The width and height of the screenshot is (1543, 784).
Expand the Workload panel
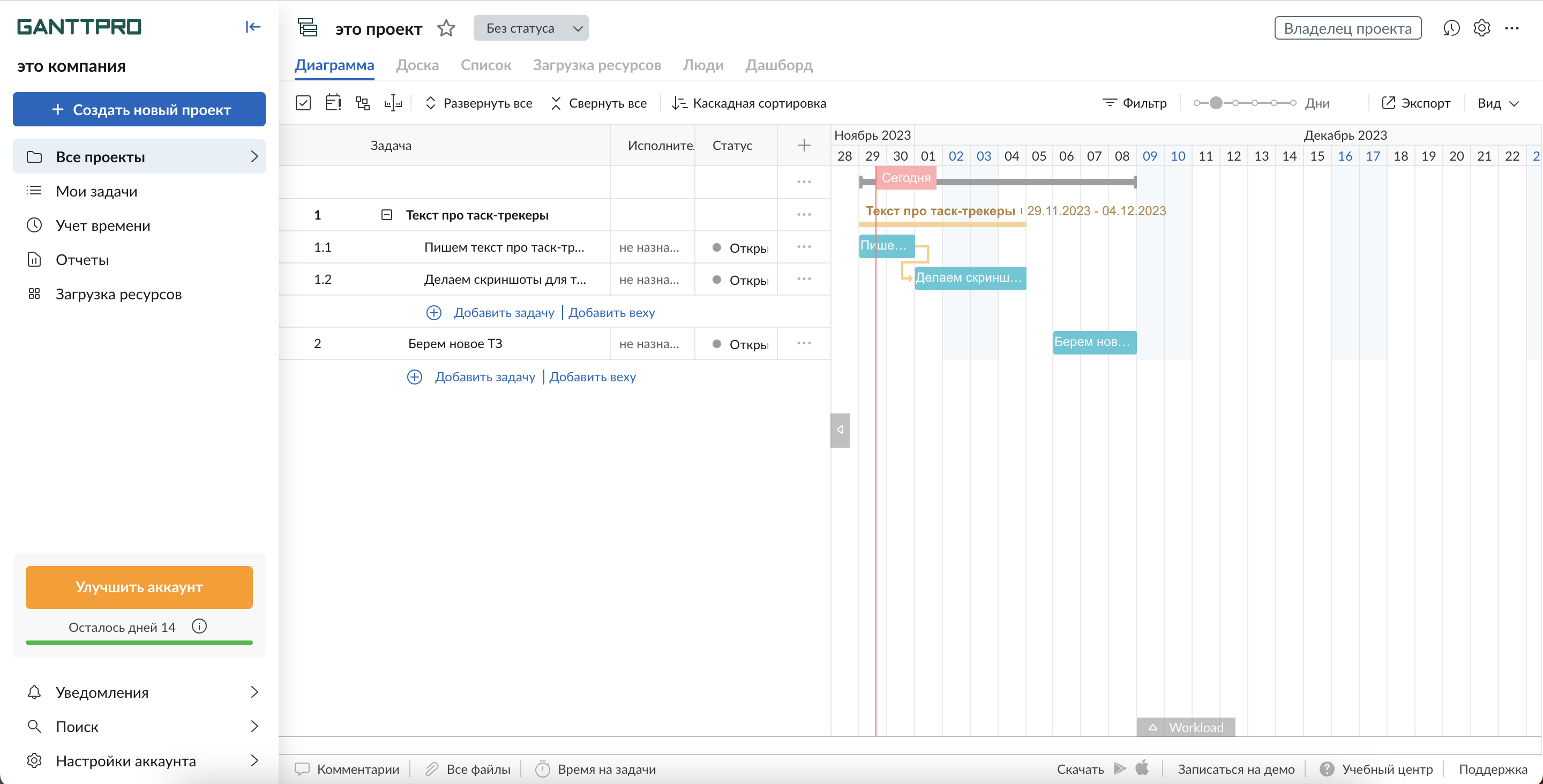tap(1186, 727)
